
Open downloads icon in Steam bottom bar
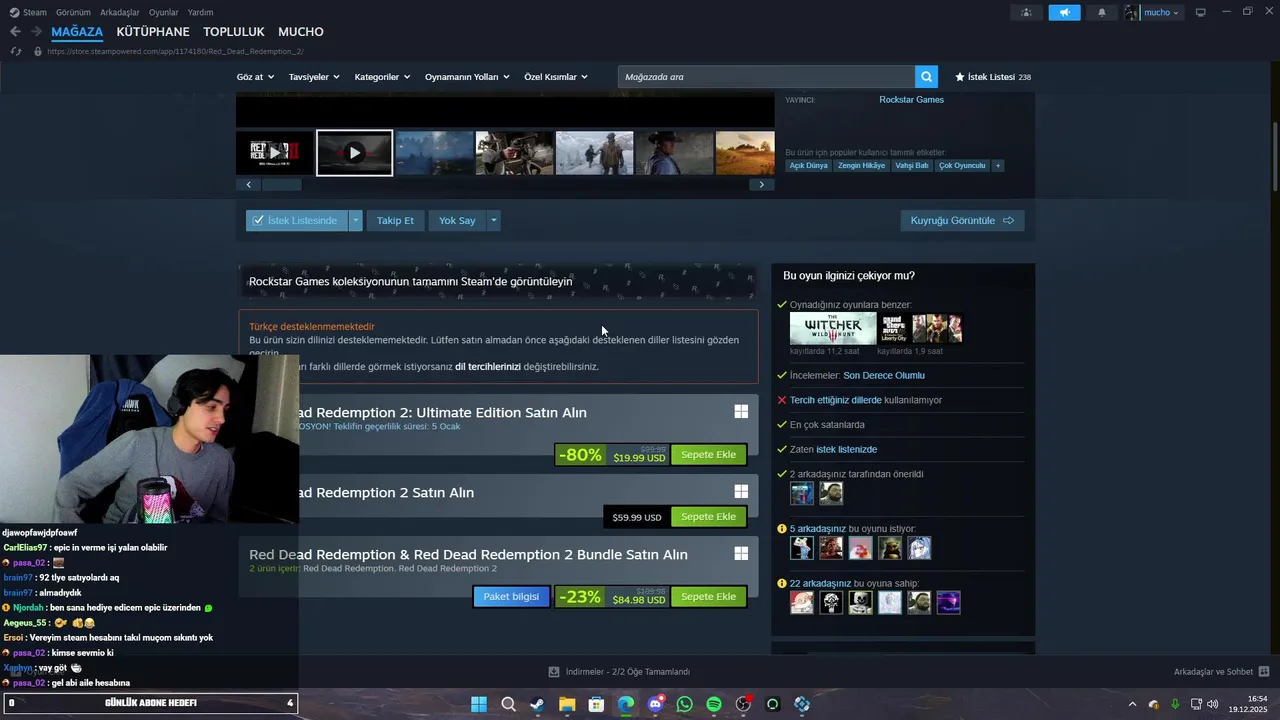[x=554, y=672]
